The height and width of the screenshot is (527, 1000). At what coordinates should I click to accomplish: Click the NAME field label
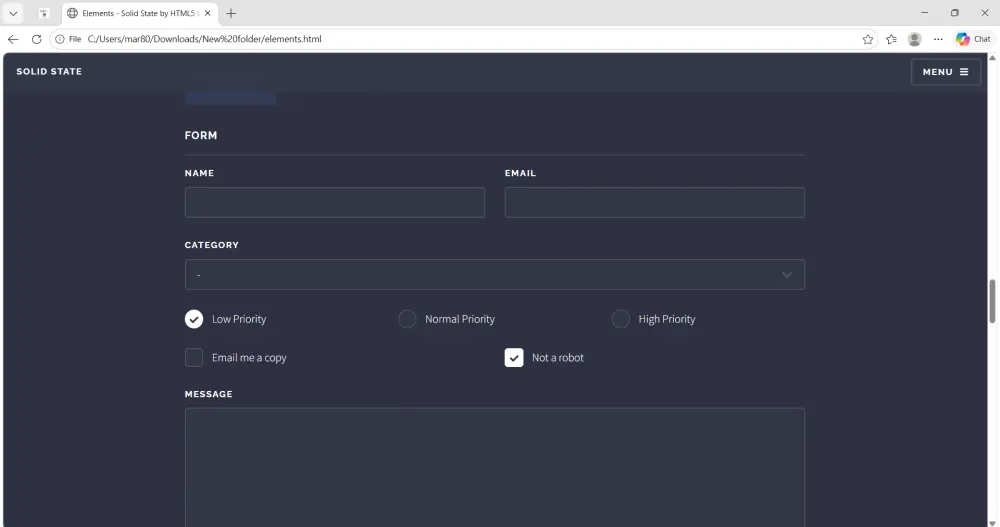point(199,173)
